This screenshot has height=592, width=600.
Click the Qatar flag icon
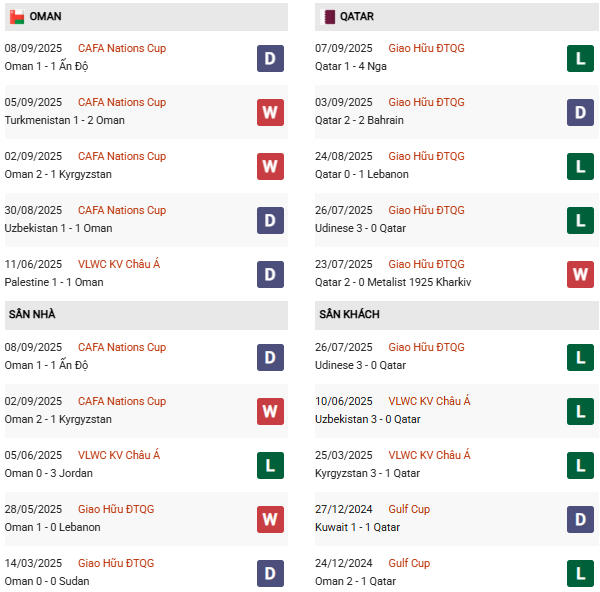click(330, 17)
